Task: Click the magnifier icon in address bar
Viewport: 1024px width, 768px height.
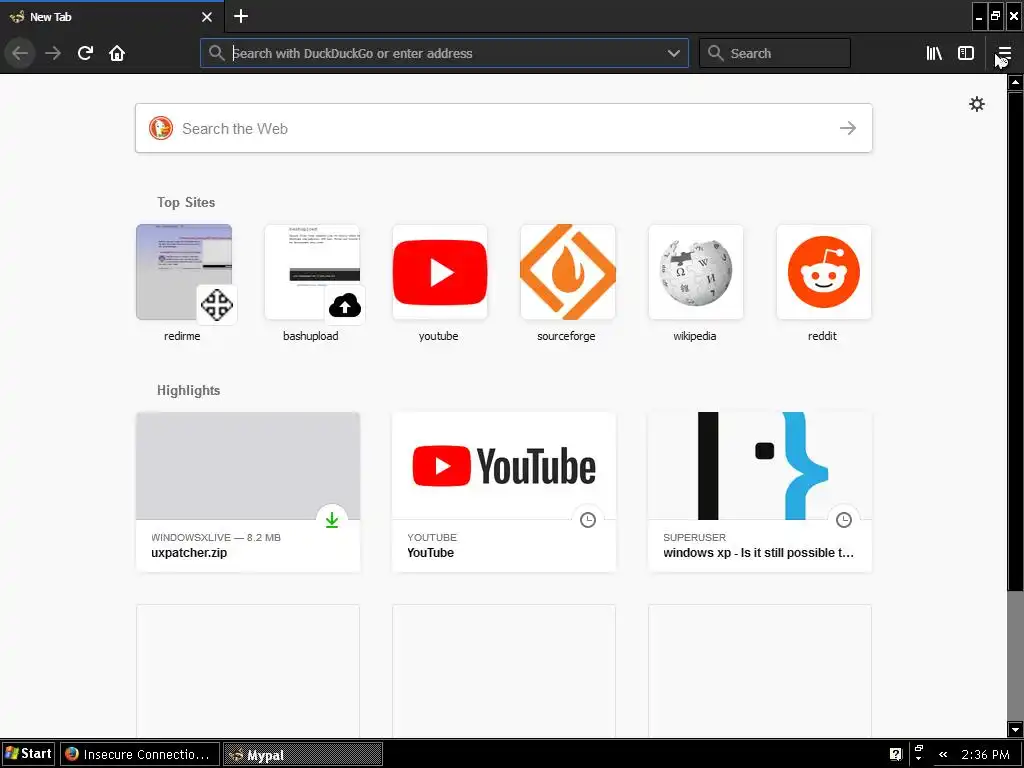Action: pos(217,53)
